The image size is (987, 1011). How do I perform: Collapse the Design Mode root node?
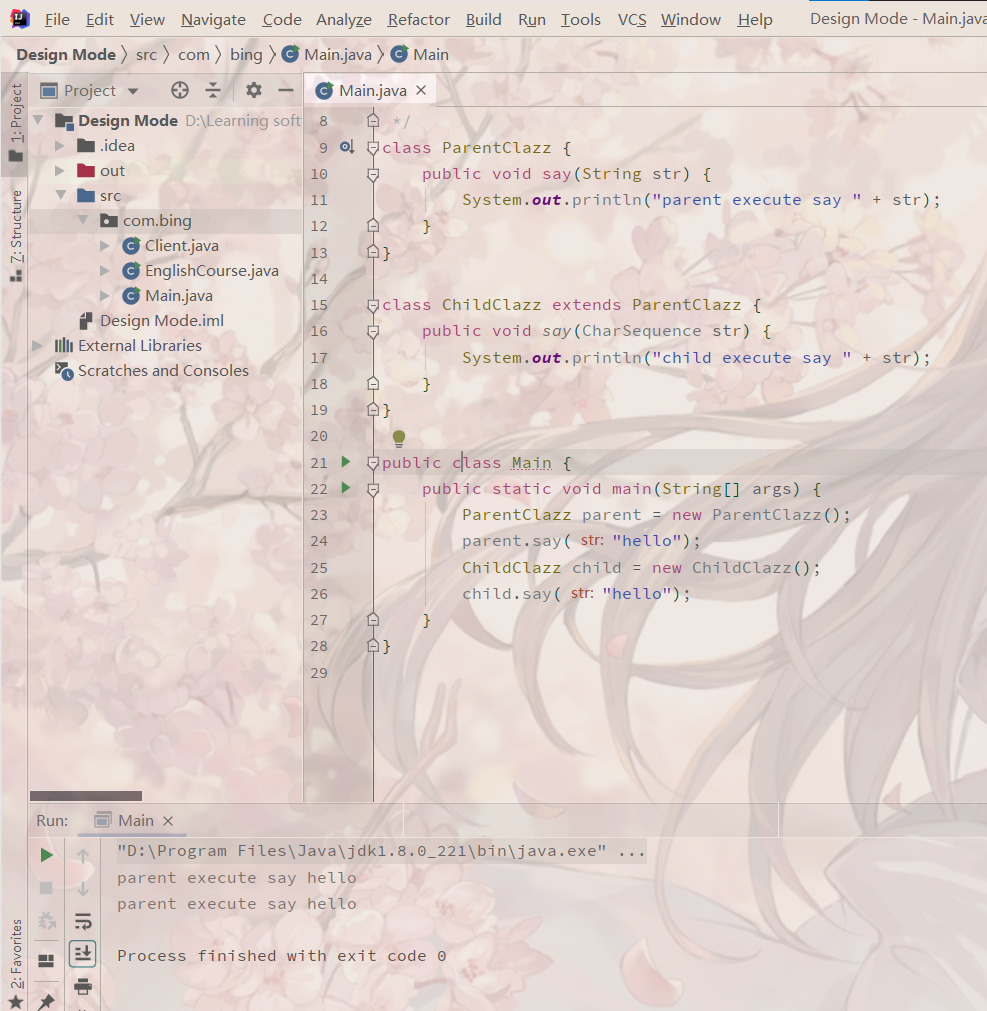click(x=38, y=120)
